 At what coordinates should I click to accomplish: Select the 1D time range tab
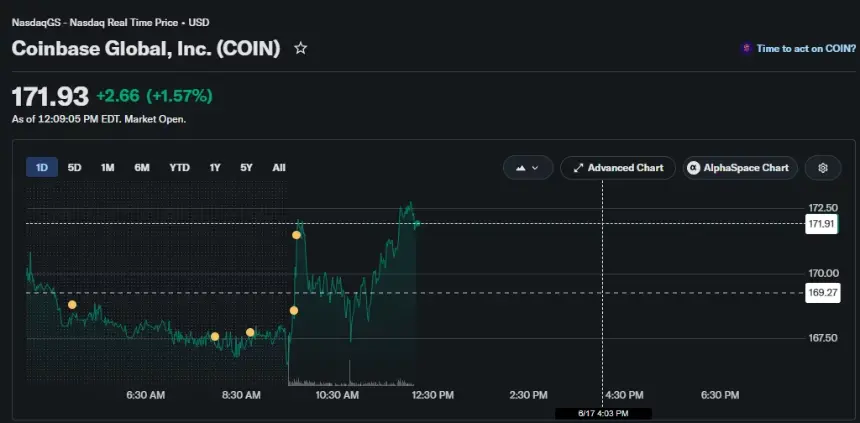[x=42, y=167]
